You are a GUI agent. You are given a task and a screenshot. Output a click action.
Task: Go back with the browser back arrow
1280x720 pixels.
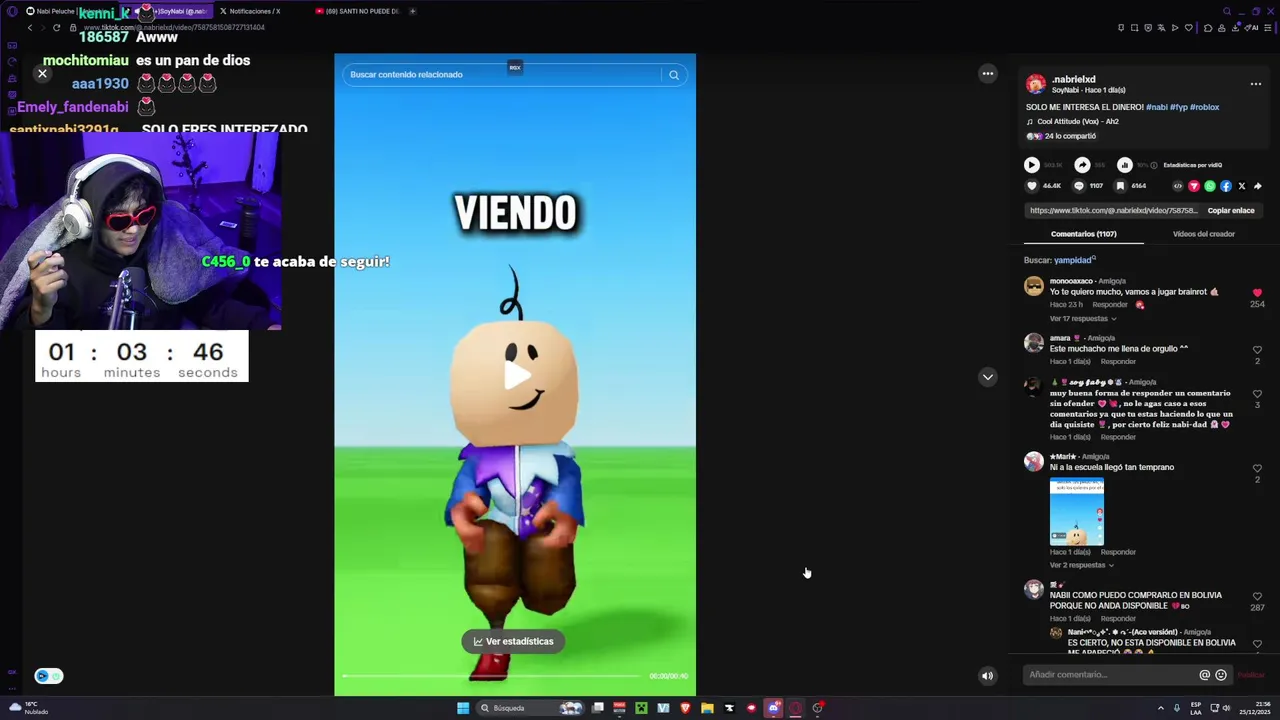30,28
